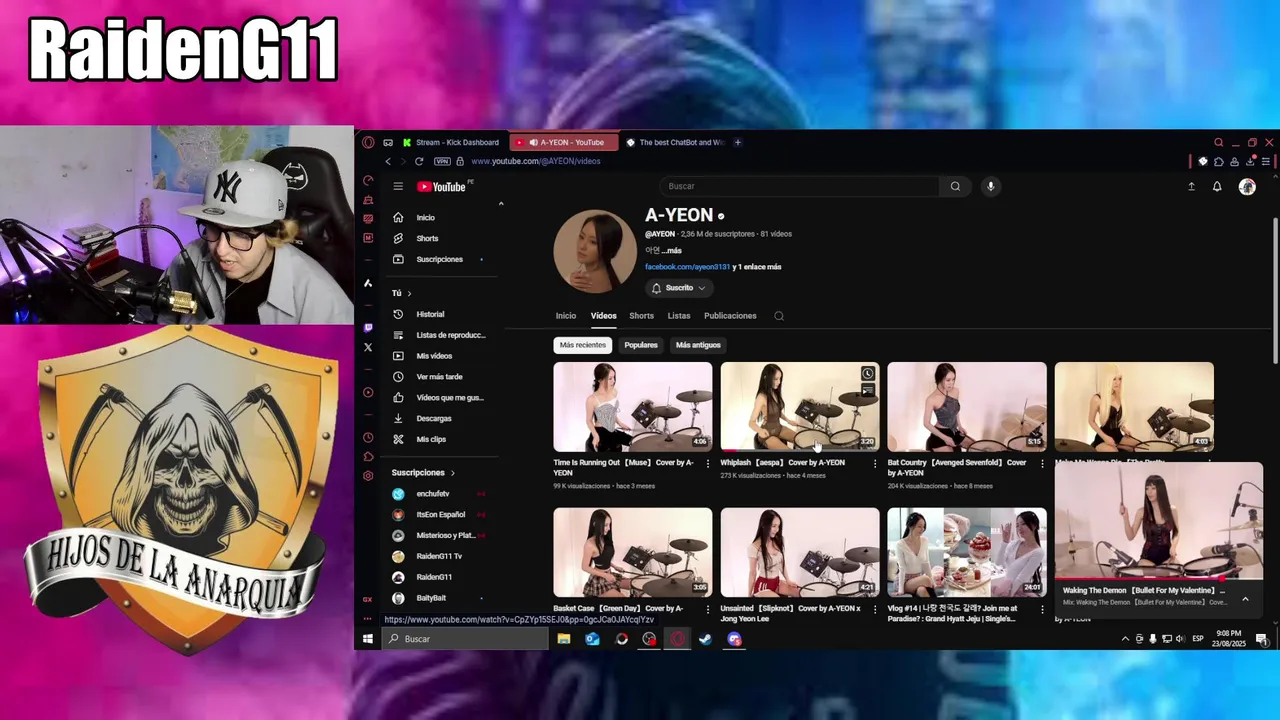Open the Shorts channel tab
Viewport: 1280px width, 720px height.
coord(641,316)
